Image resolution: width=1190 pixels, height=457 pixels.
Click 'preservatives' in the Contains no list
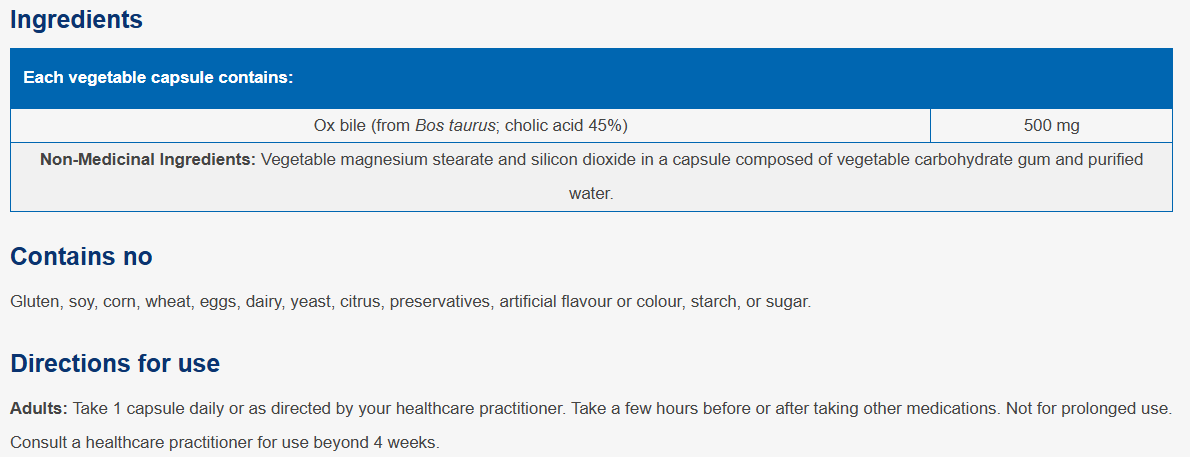click(441, 302)
